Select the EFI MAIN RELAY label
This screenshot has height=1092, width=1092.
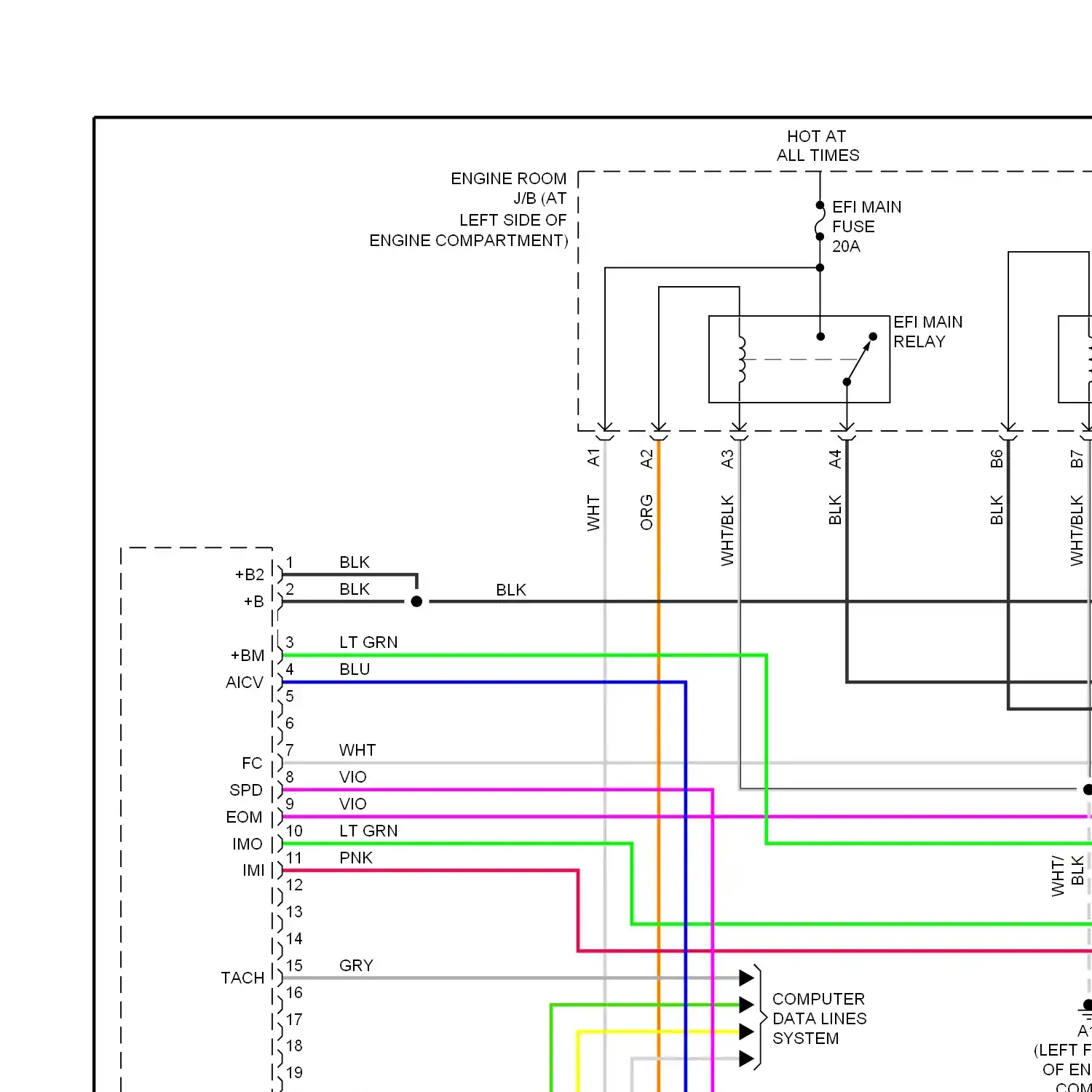click(x=927, y=332)
